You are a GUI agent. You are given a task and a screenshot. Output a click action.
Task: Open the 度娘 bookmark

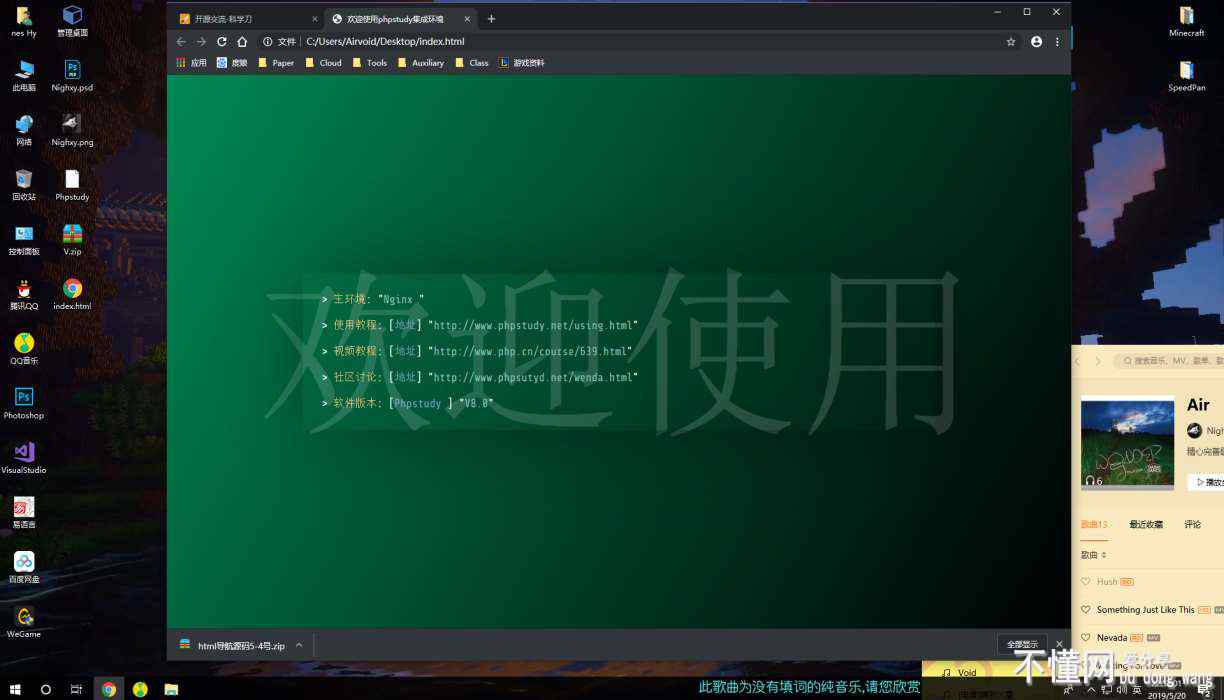232,63
